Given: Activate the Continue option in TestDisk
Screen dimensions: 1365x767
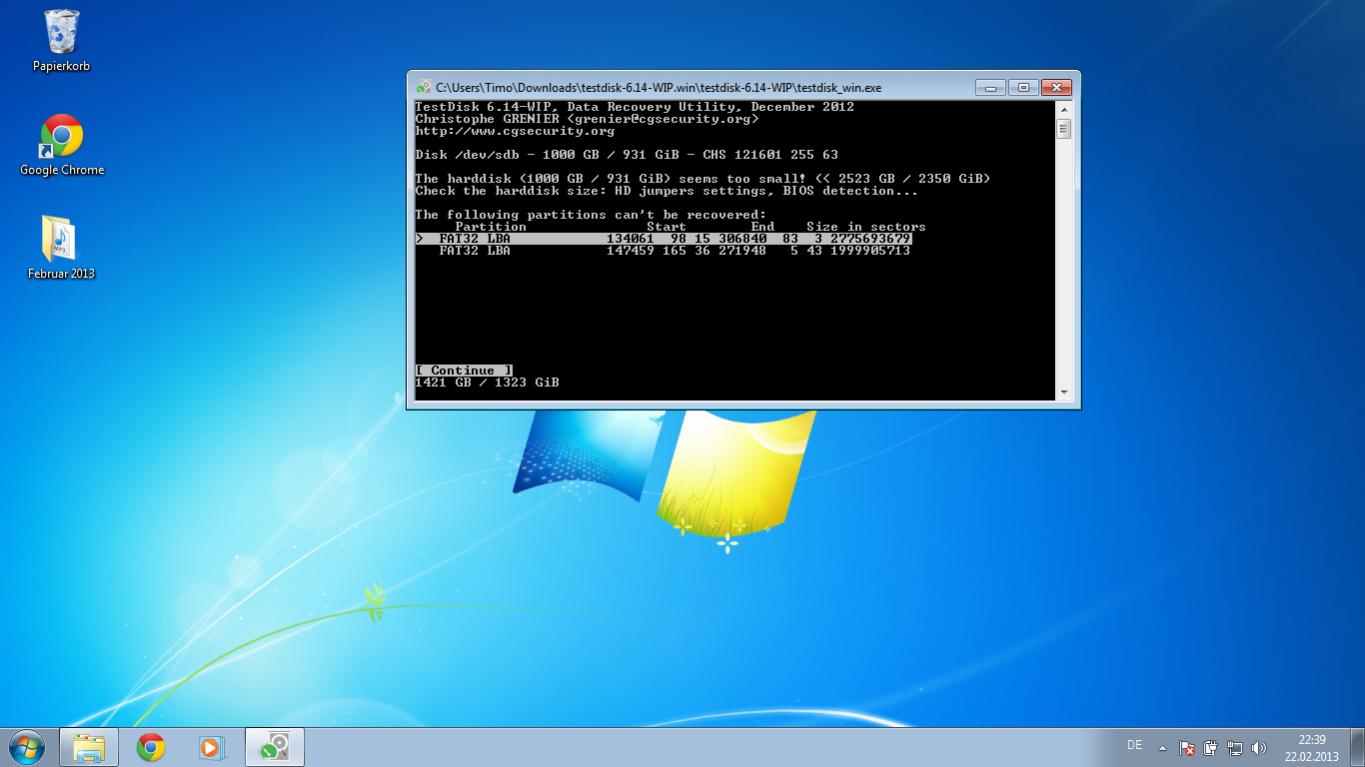Looking at the screenshot, I should point(464,370).
